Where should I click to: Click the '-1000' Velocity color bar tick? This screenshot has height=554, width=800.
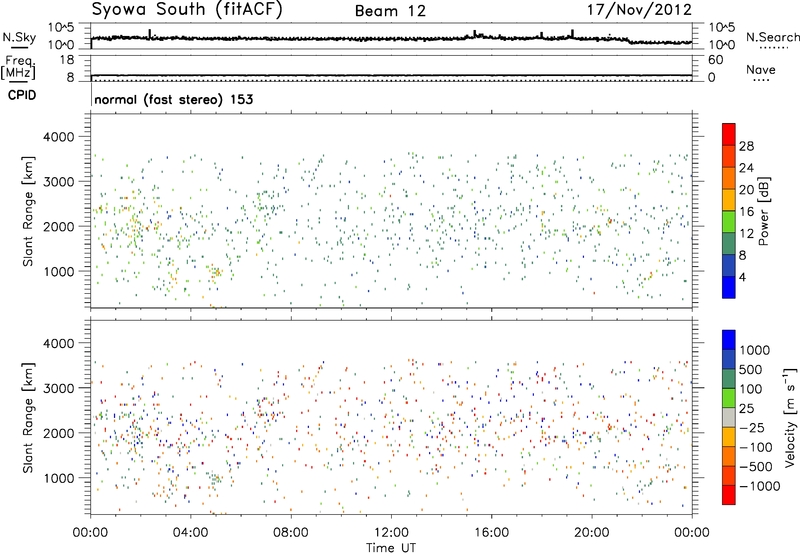(760, 486)
